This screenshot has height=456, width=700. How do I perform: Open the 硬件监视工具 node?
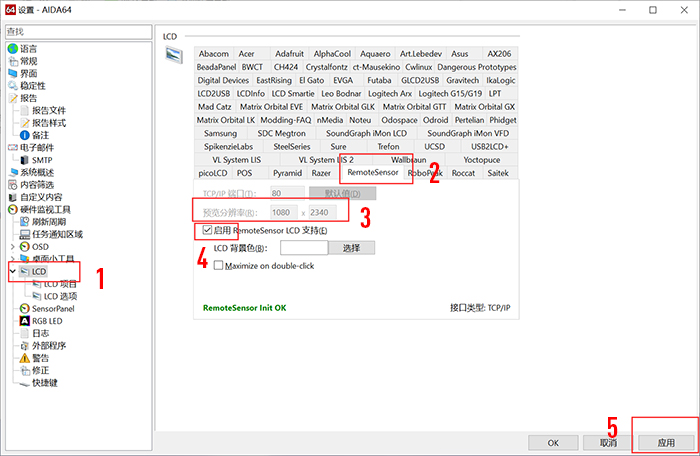45,209
